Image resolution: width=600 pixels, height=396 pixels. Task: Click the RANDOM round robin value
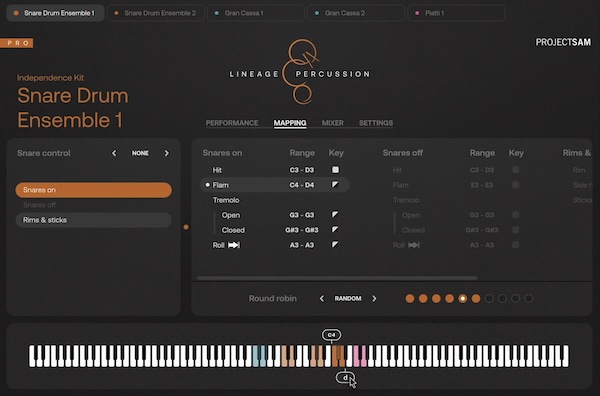pos(348,298)
